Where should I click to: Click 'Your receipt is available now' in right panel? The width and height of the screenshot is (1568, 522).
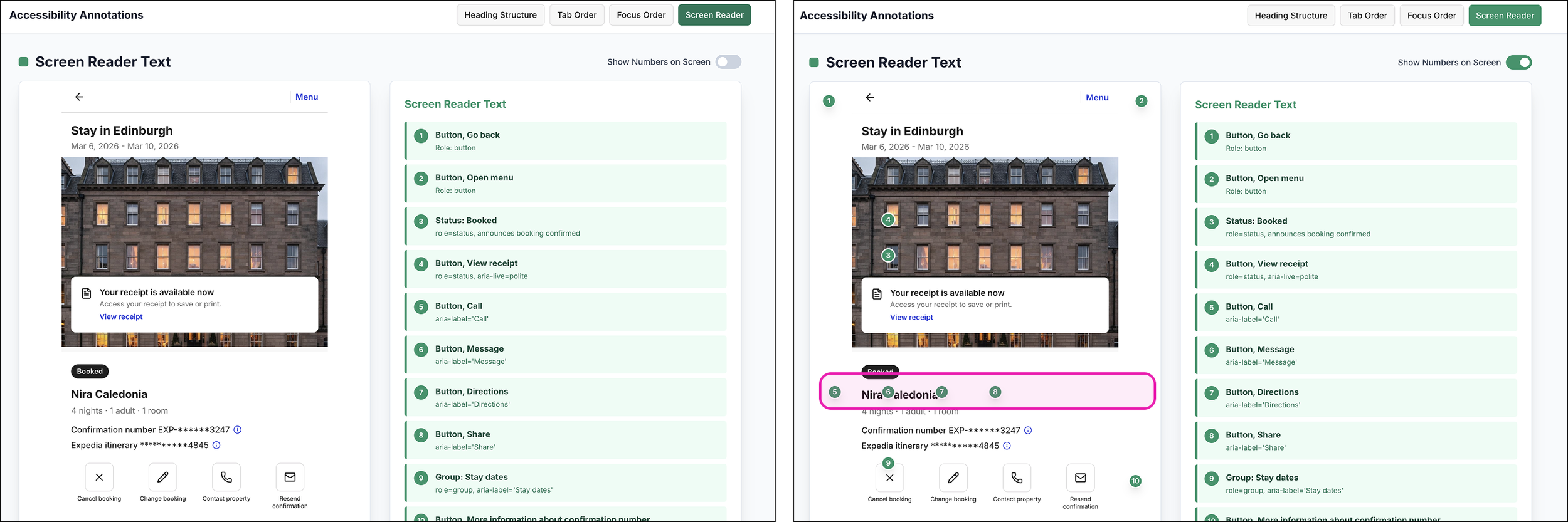coord(947,293)
